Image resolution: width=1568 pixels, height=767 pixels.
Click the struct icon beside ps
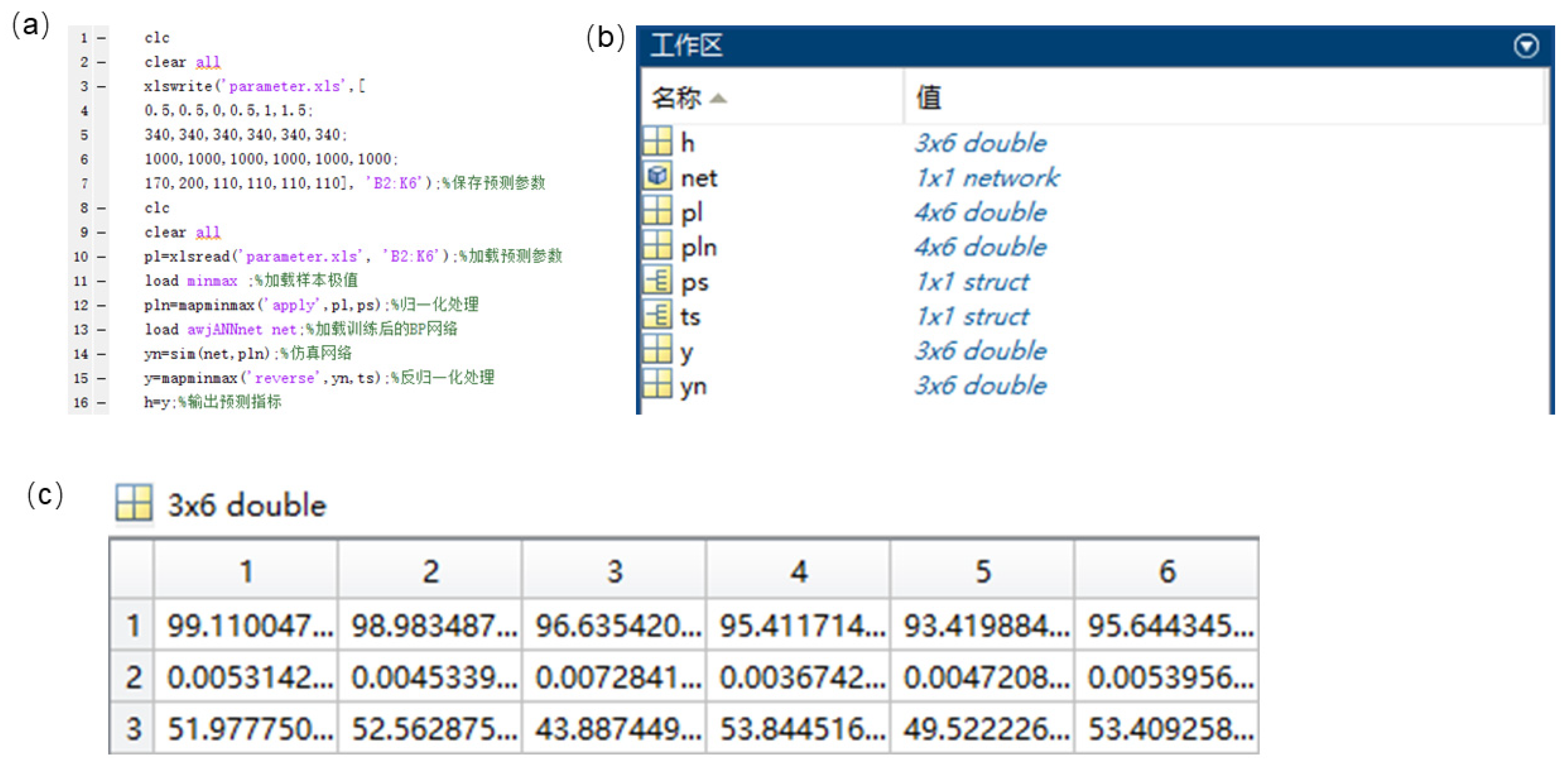(657, 280)
